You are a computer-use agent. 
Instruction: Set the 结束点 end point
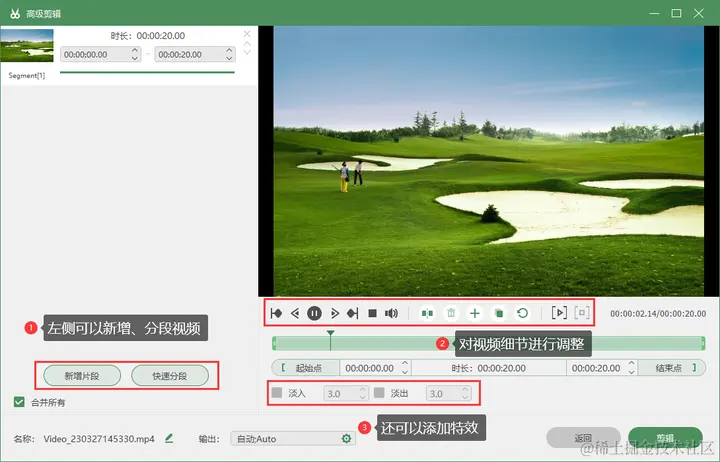point(672,368)
